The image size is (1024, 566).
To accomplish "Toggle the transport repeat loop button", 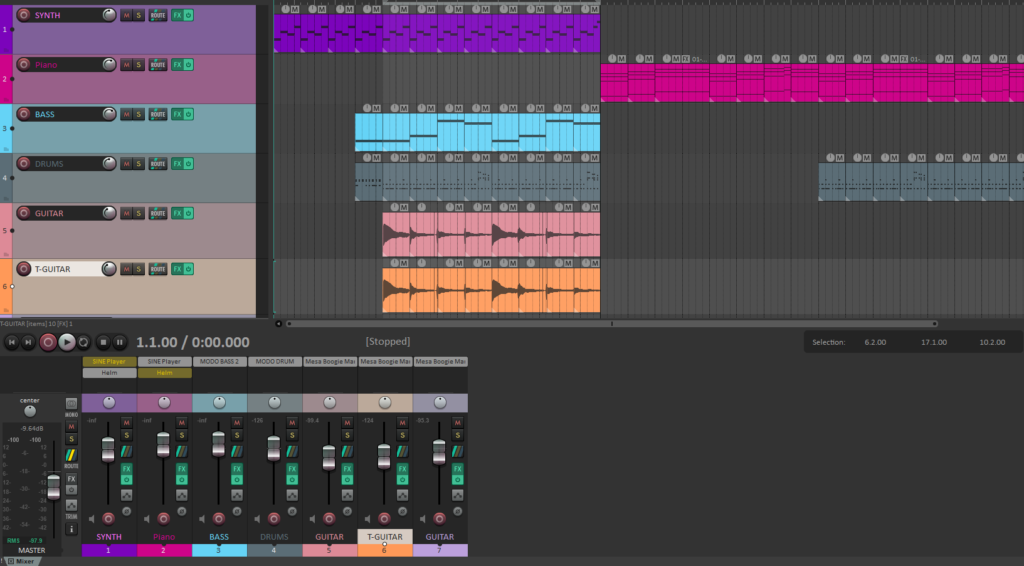I will pos(84,342).
